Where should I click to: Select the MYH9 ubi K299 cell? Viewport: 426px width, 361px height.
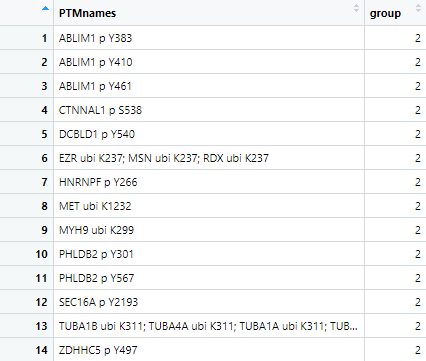tap(209, 230)
